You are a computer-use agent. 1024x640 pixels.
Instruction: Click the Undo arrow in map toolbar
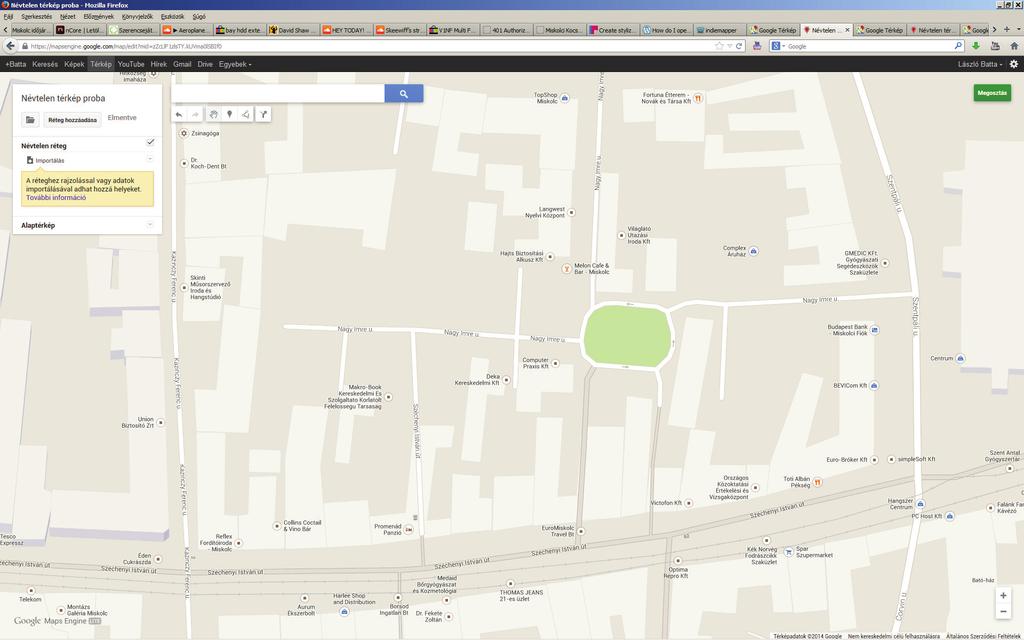[x=179, y=115]
